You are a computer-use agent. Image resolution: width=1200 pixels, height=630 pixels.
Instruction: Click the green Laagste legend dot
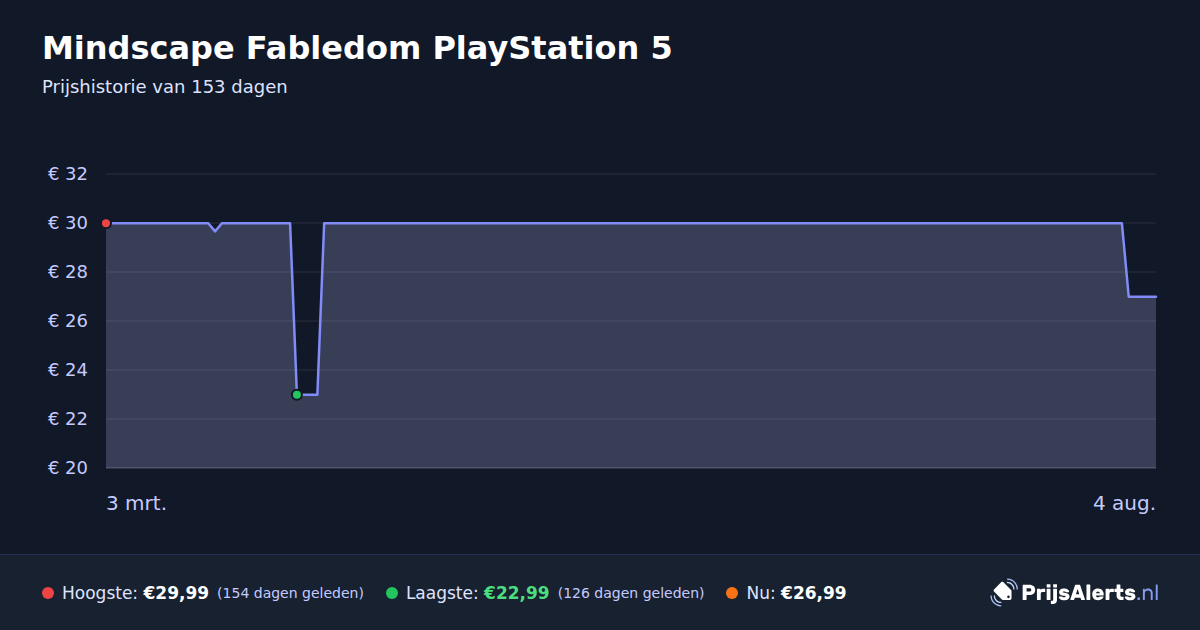point(392,593)
